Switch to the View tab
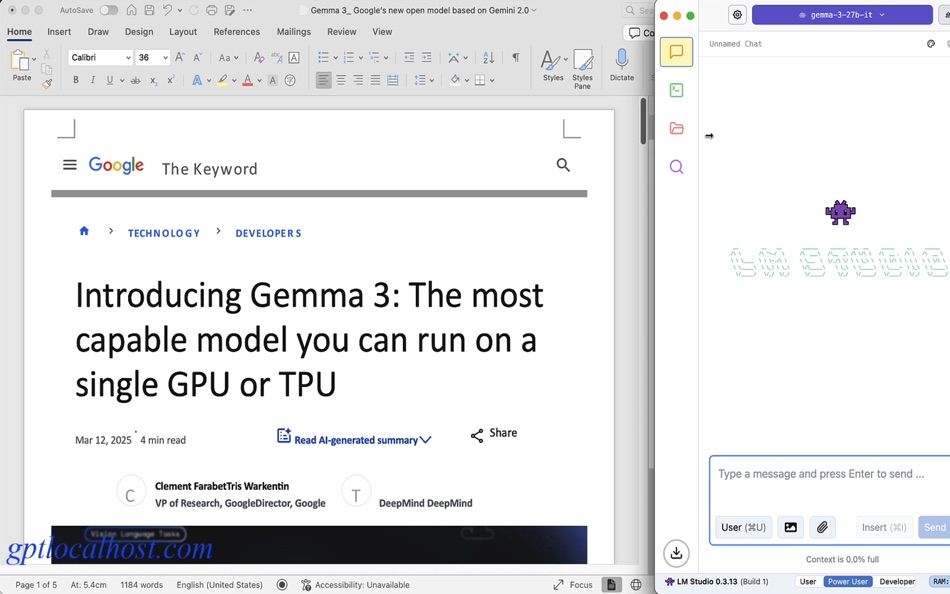This screenshot has height=594, width=950. tap(382, 32)
